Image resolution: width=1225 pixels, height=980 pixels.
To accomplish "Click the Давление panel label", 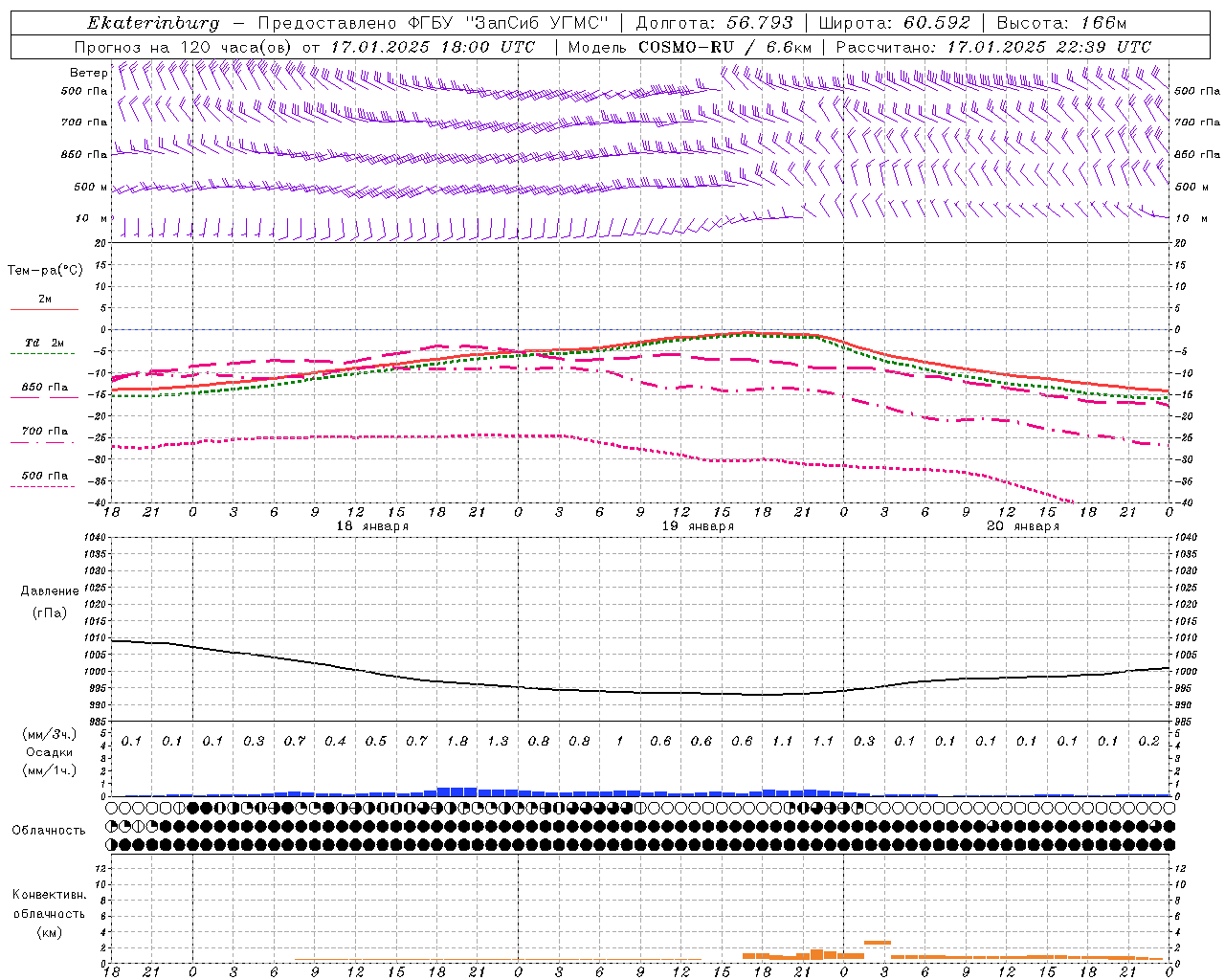I will (50, 591).
